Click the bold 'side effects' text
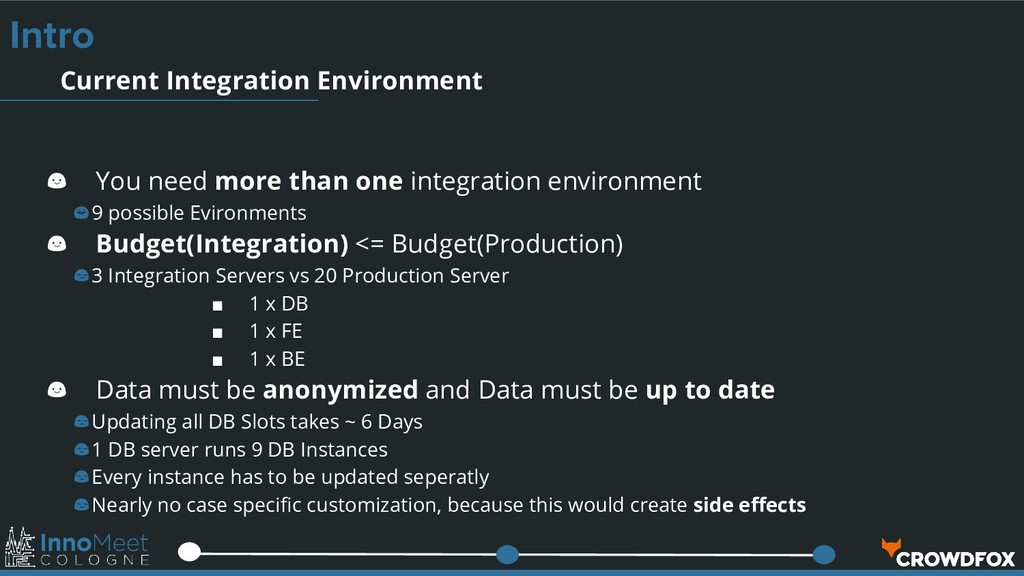 [x=749, y=505]
